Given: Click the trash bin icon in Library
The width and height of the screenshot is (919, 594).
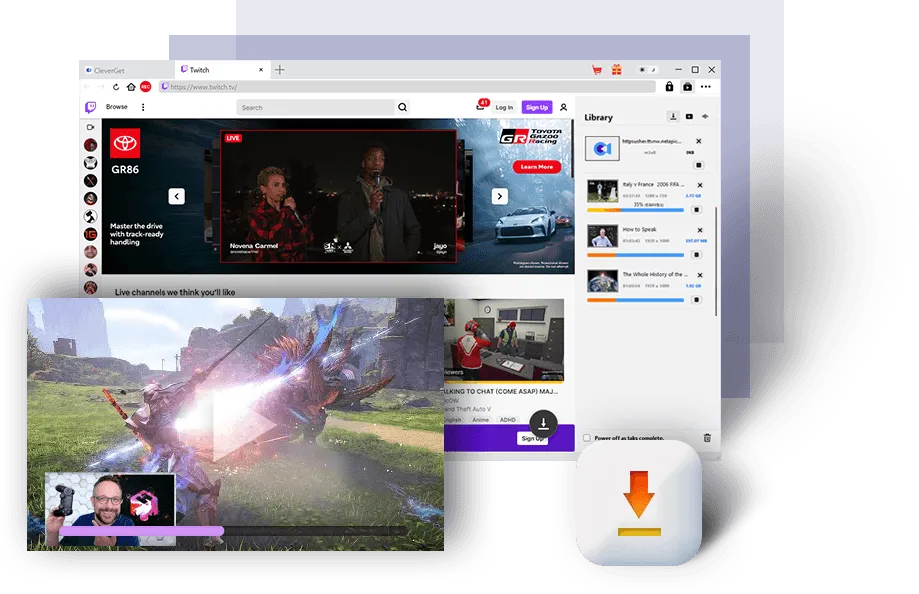Looking at the screenshot, I should 707,438.
